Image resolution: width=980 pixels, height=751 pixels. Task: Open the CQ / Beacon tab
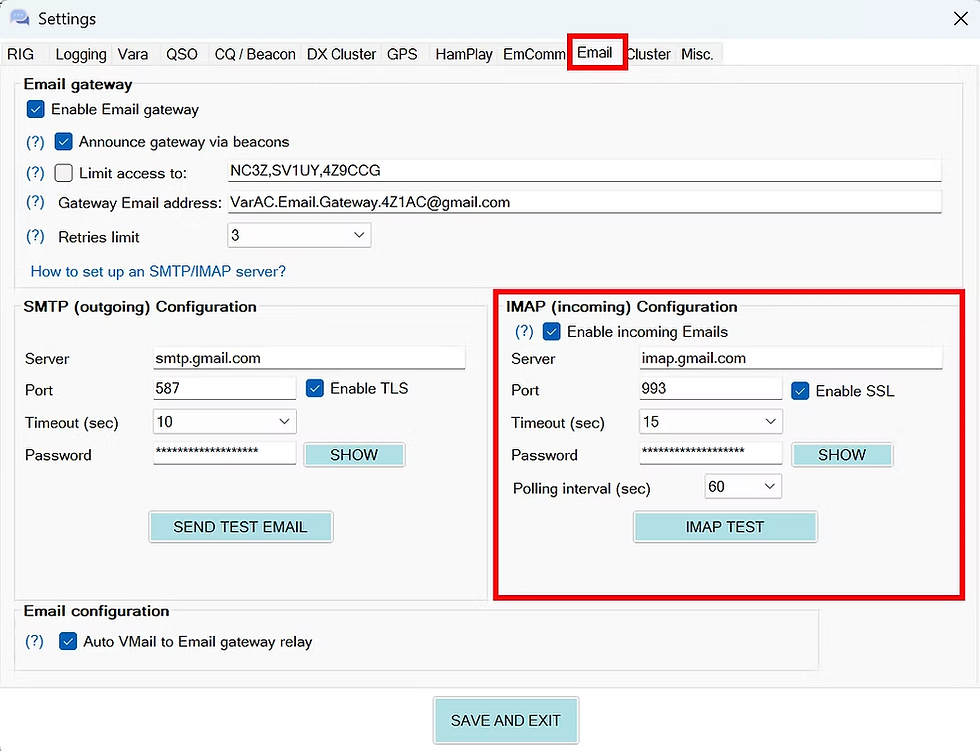(x=255, y=54)
